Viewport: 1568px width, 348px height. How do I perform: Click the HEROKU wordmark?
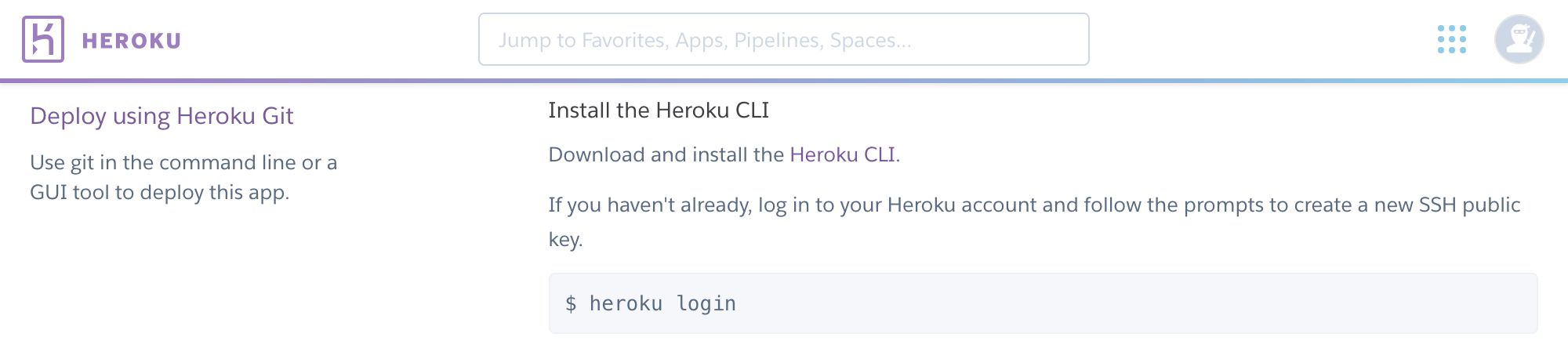pyautogui.click(x=132, y=41)
